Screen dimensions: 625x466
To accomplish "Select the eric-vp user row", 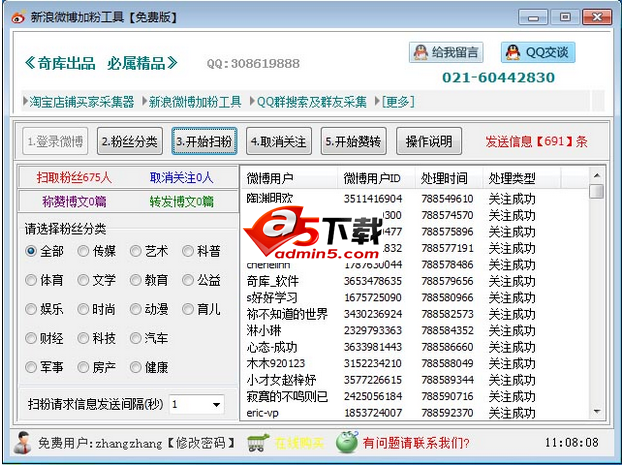I will [x=415, y=413].
